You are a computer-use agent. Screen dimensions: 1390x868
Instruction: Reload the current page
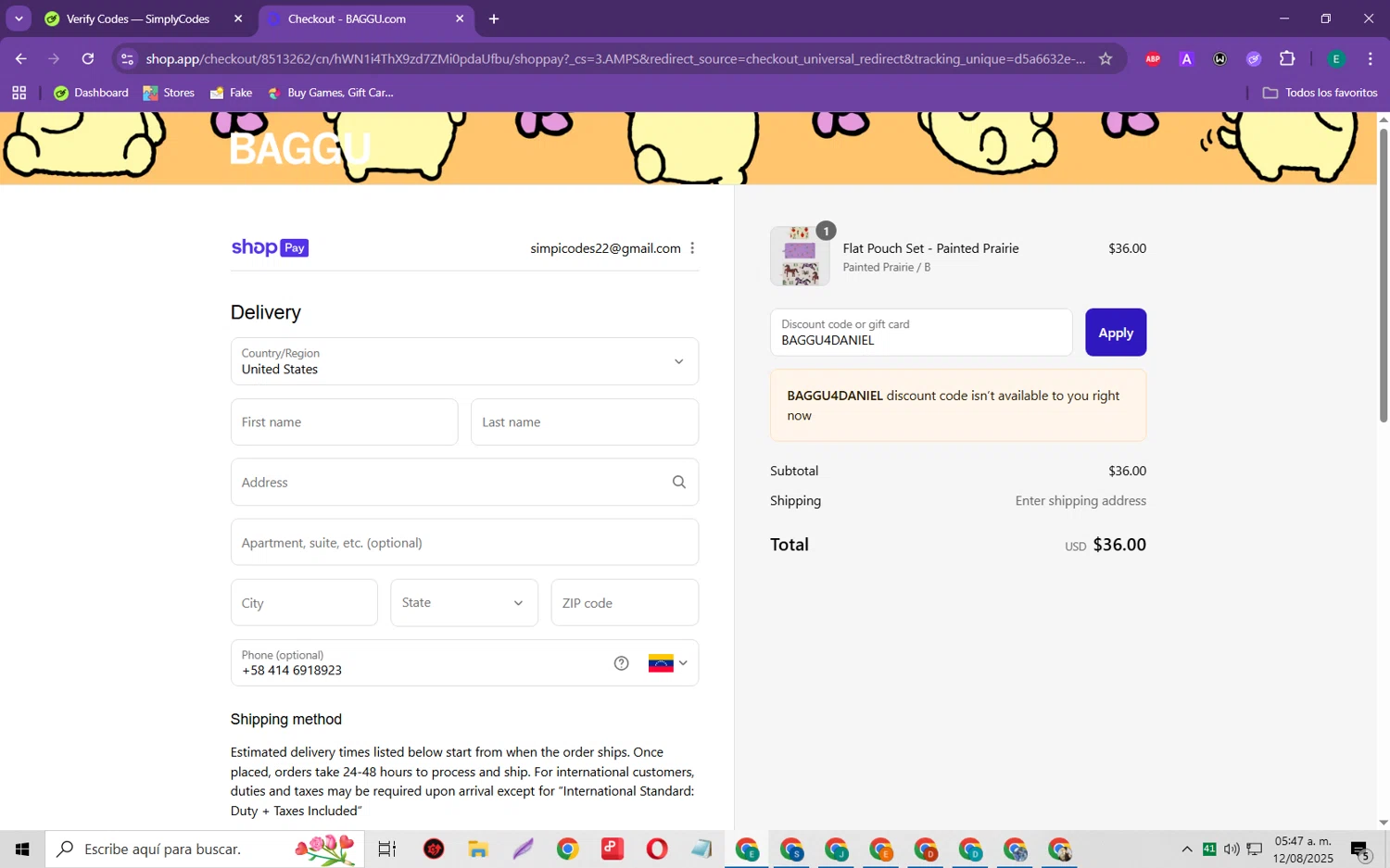(88, 58)
